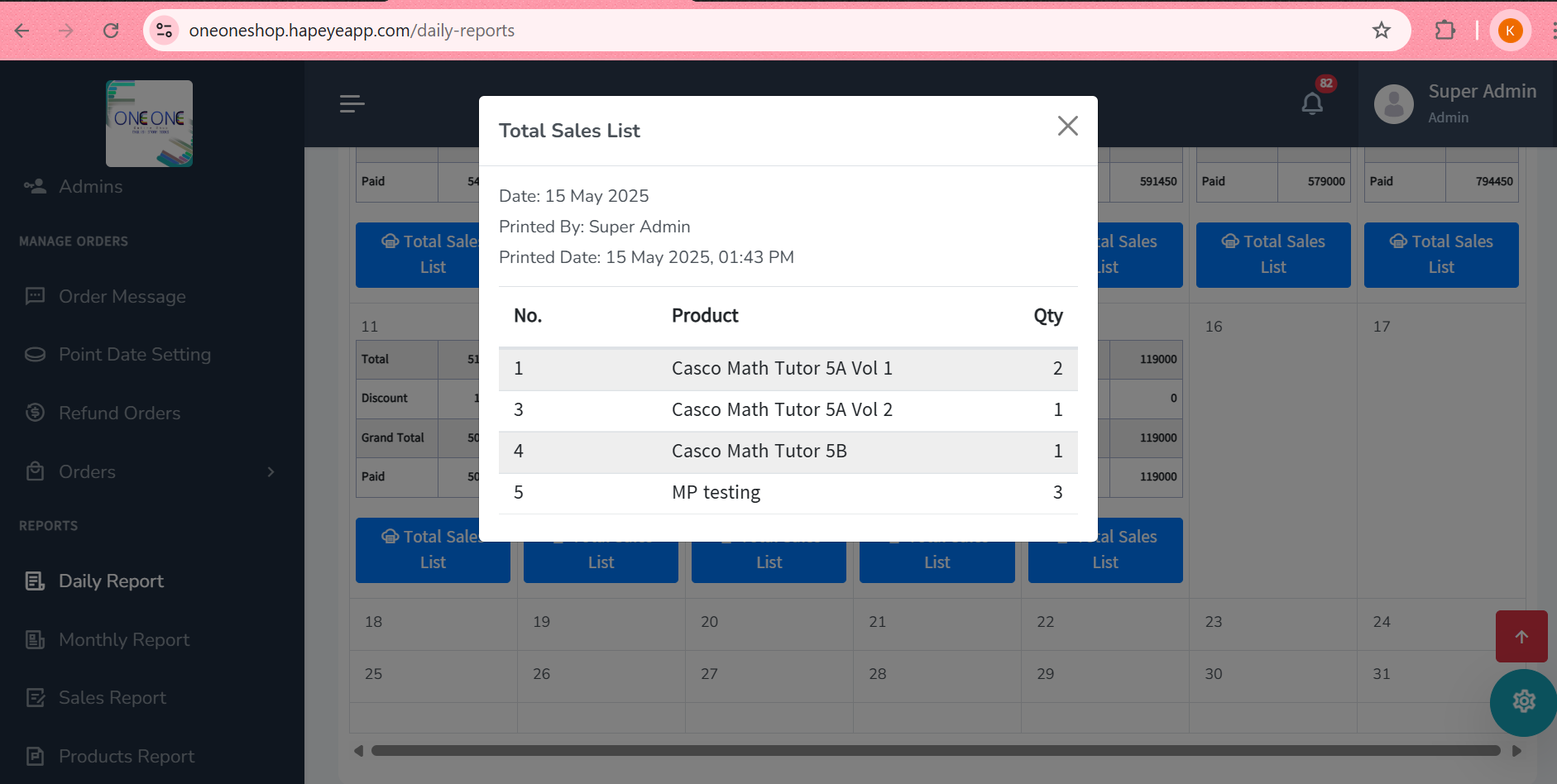1557x784 pixels.
Task: Open notifications bell with 82 badge
Action: click(x=1312, y=103)
